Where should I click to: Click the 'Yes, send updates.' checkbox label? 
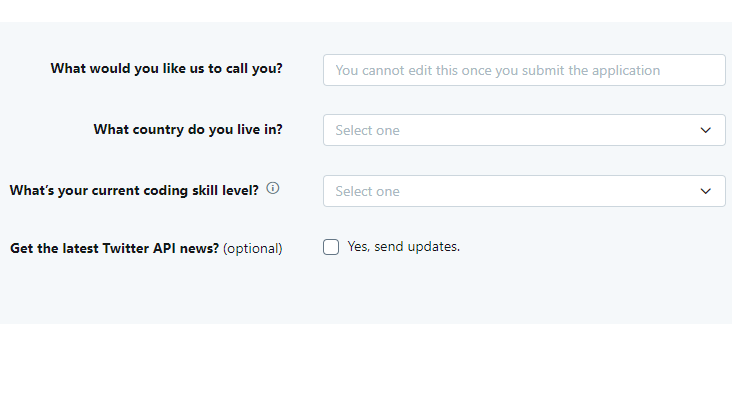point(404,246)
